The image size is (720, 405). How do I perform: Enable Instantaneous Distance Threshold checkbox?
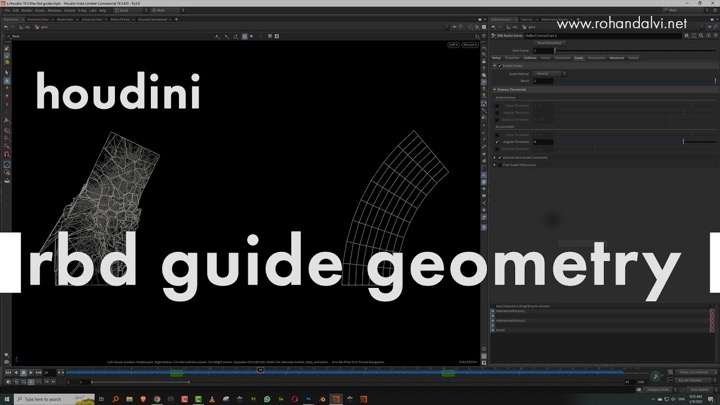[x=497, y=120]
